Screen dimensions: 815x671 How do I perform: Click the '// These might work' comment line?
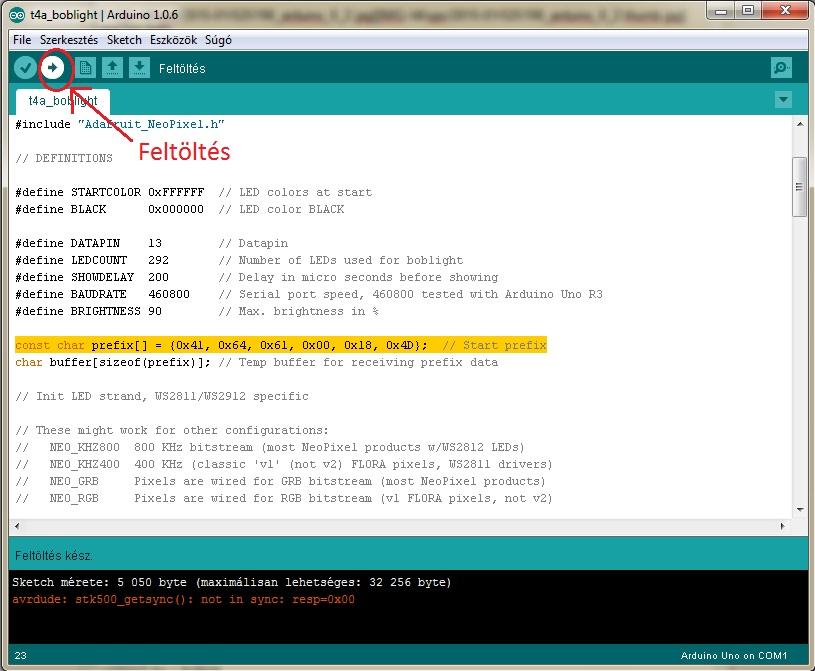coord(172,430)
